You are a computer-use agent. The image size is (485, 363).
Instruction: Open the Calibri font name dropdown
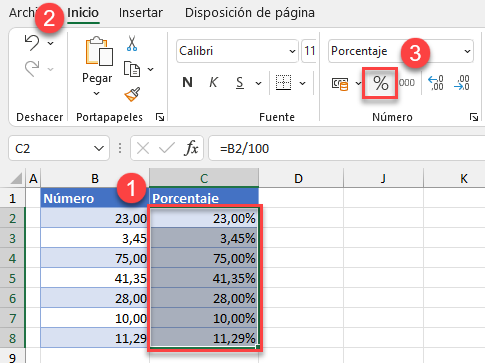pos(292,51)
